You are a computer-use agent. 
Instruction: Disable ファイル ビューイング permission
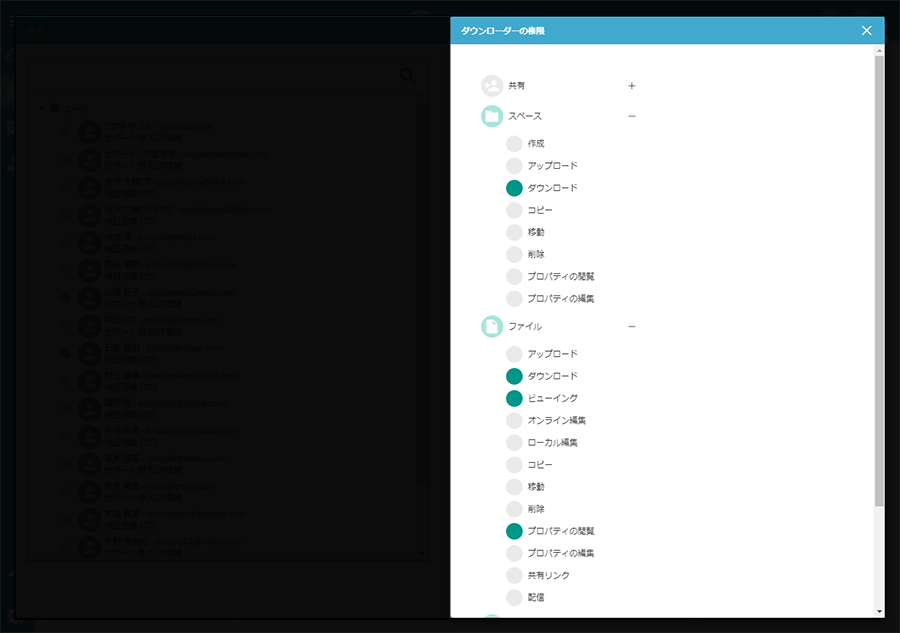tap(514, 398)
